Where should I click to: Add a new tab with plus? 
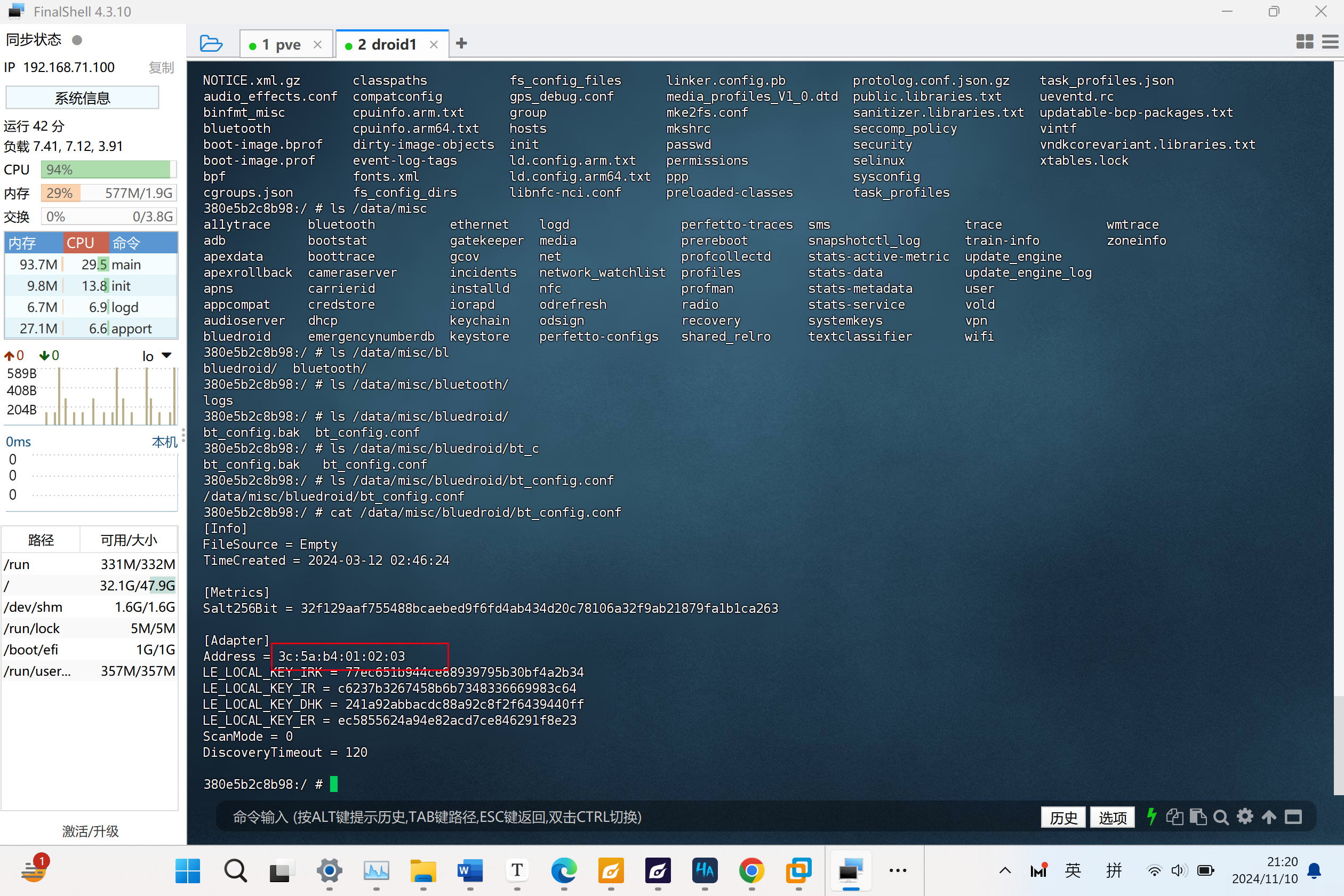tap(462, 43)
